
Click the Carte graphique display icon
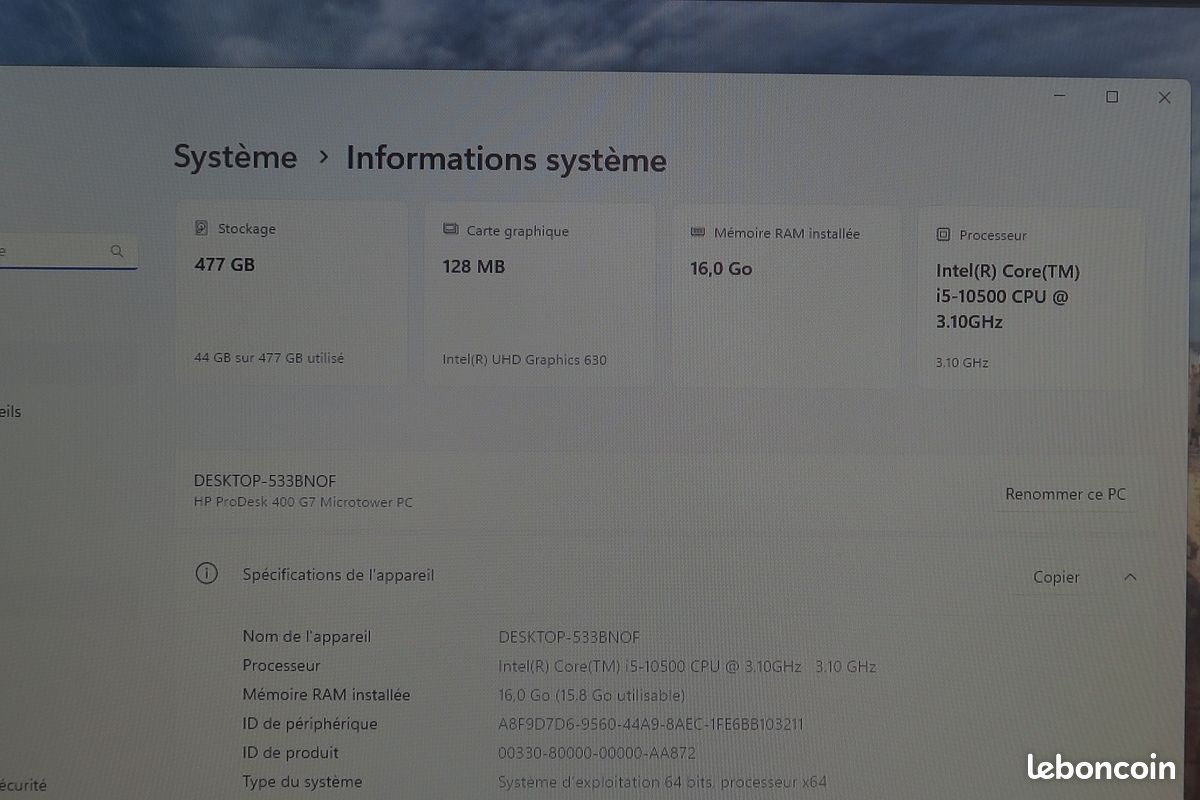click(x=450, y=230)
